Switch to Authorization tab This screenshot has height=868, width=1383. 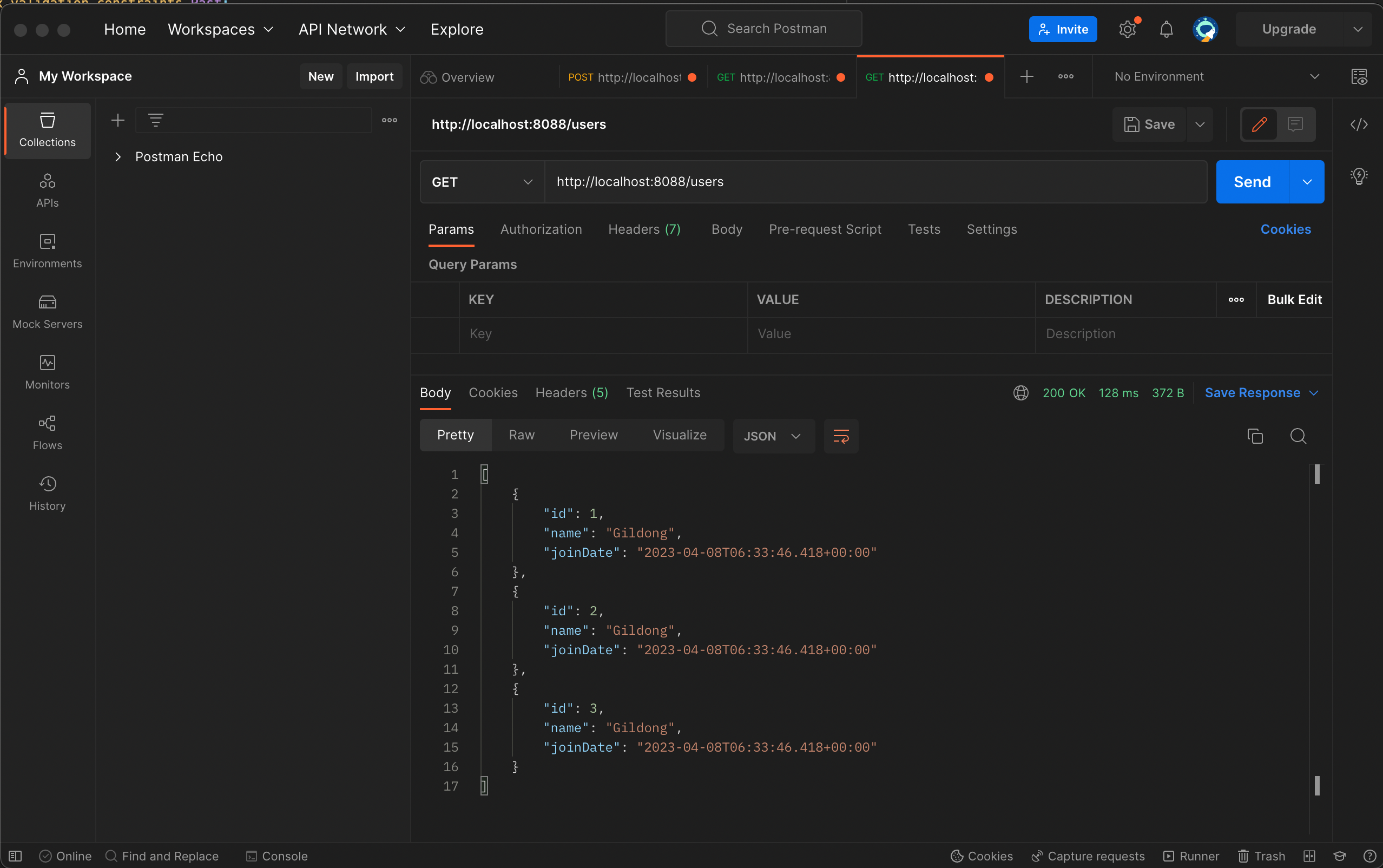tap(541, 229)
